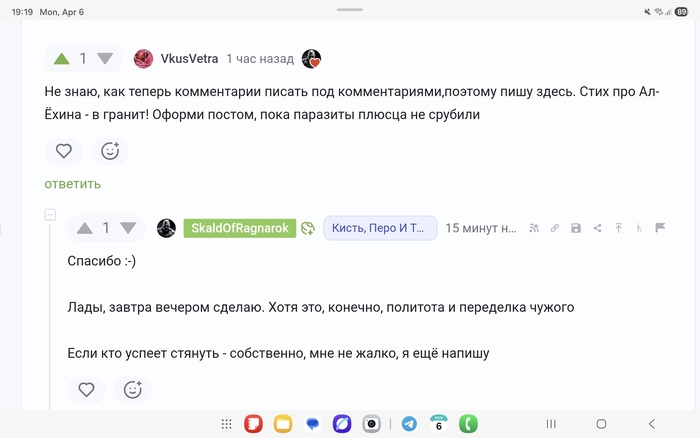Tap the Back navigation button
Image resolution: width=700 pixels, height=438 pixels.
point(652,424)
